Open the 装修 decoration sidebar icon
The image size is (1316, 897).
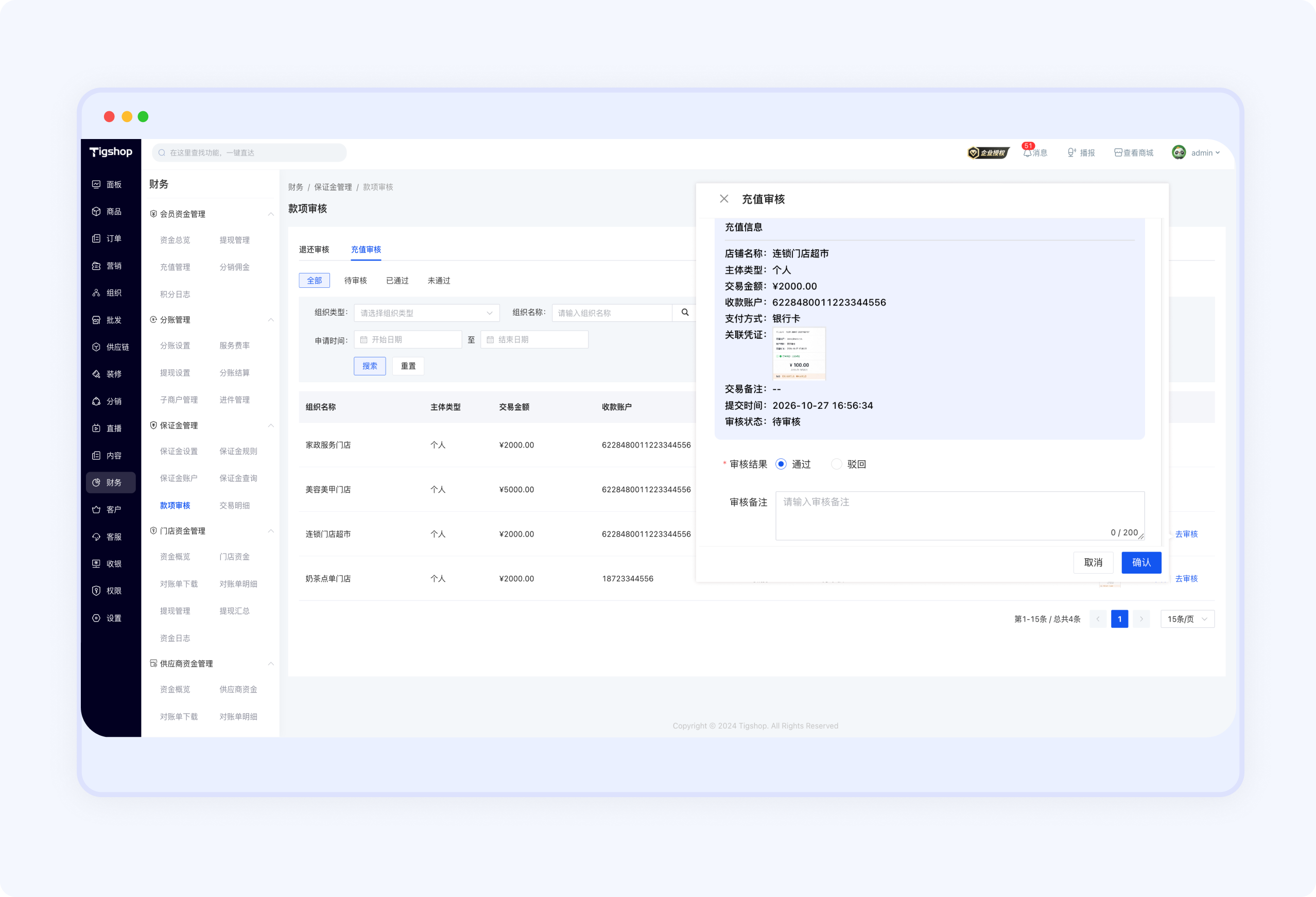coord(96,374)
